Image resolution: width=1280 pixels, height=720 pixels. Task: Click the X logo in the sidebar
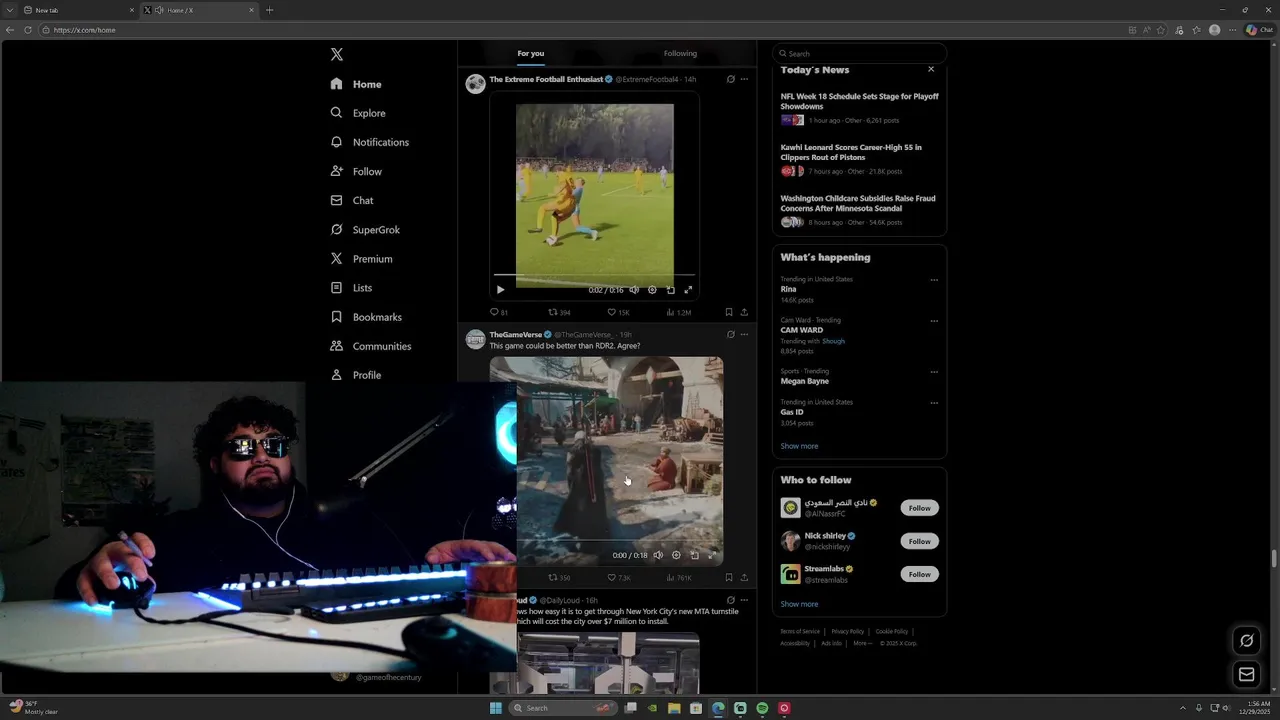(337, 54)
